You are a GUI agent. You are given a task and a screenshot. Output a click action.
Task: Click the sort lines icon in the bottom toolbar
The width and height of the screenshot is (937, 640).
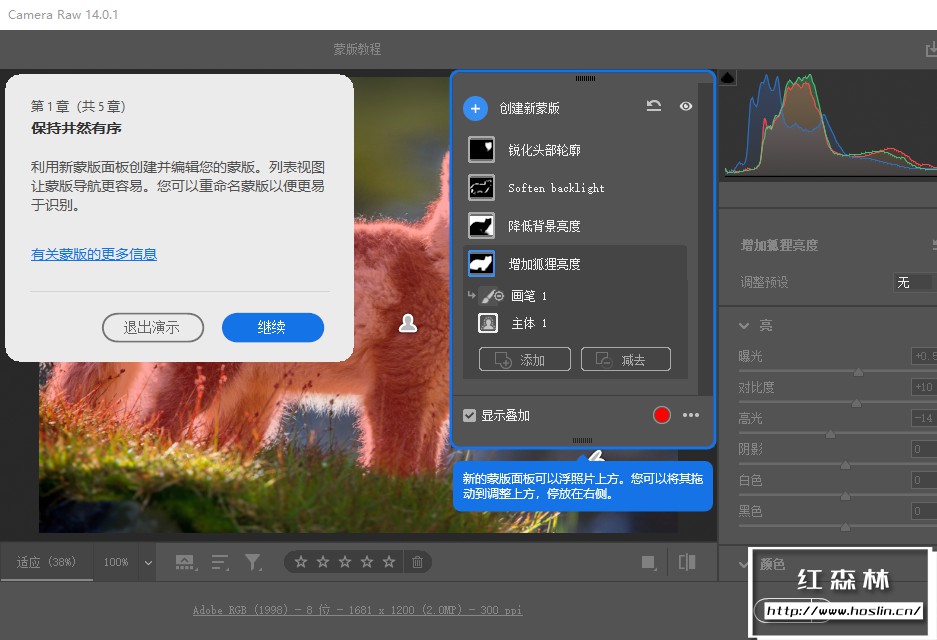click(220, 562)
